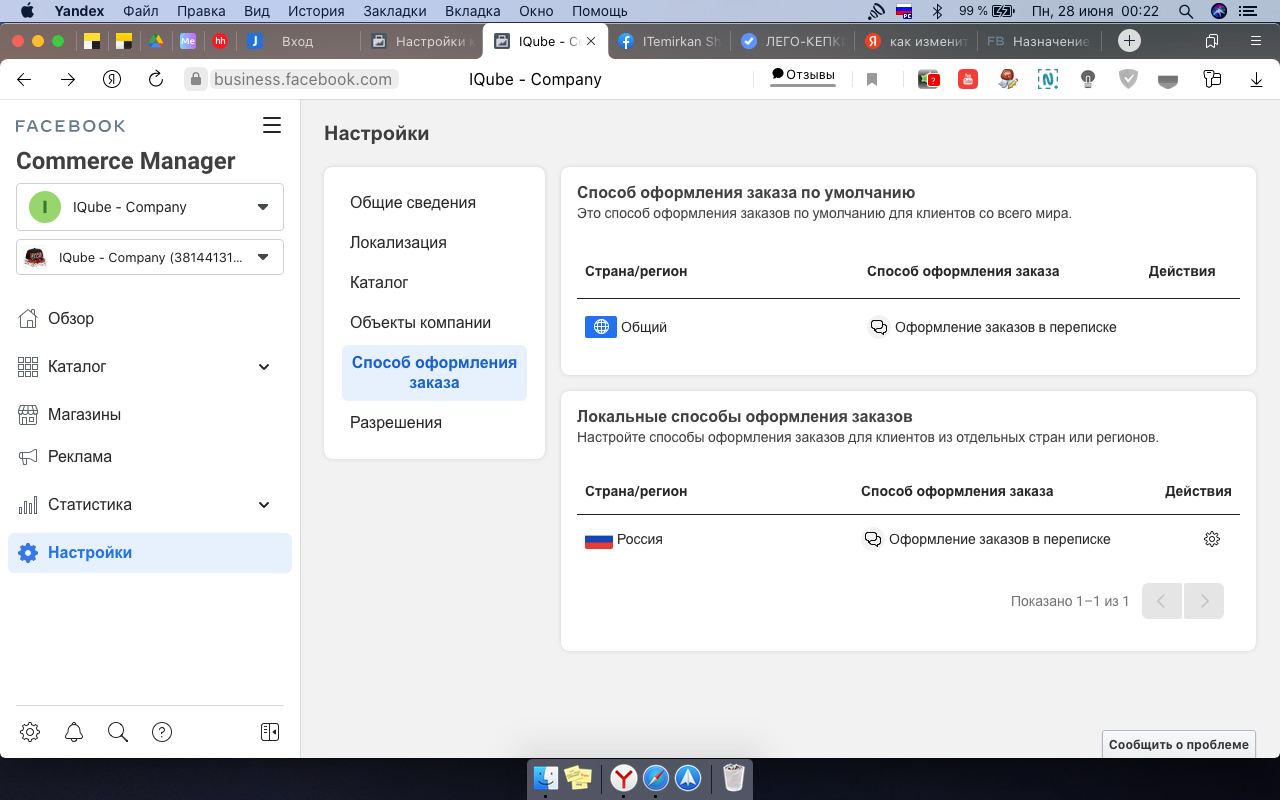
Task: Switch to the FB Назначение tab
Action: point(1038,41)
